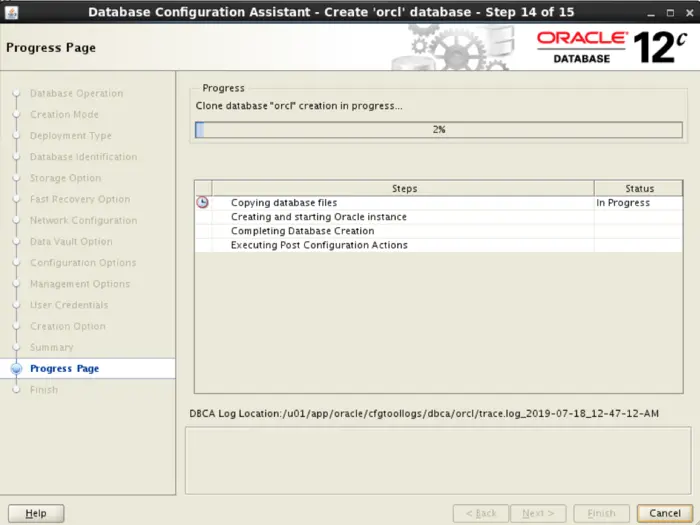Select the highlighted Progress Page step

(88, 369)
